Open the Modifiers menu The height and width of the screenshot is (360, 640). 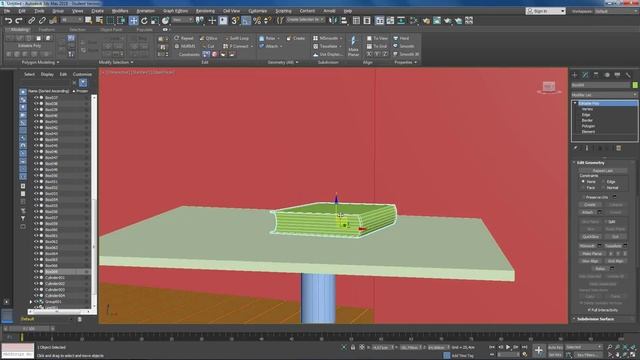[x=120, y=11]
